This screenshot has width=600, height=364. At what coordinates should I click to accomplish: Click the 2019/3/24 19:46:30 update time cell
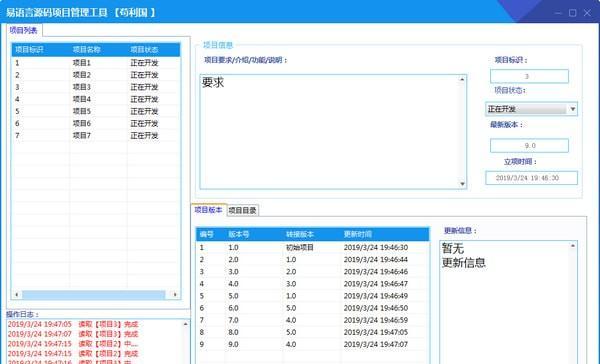pyautogui.click(x=376, y=248)
